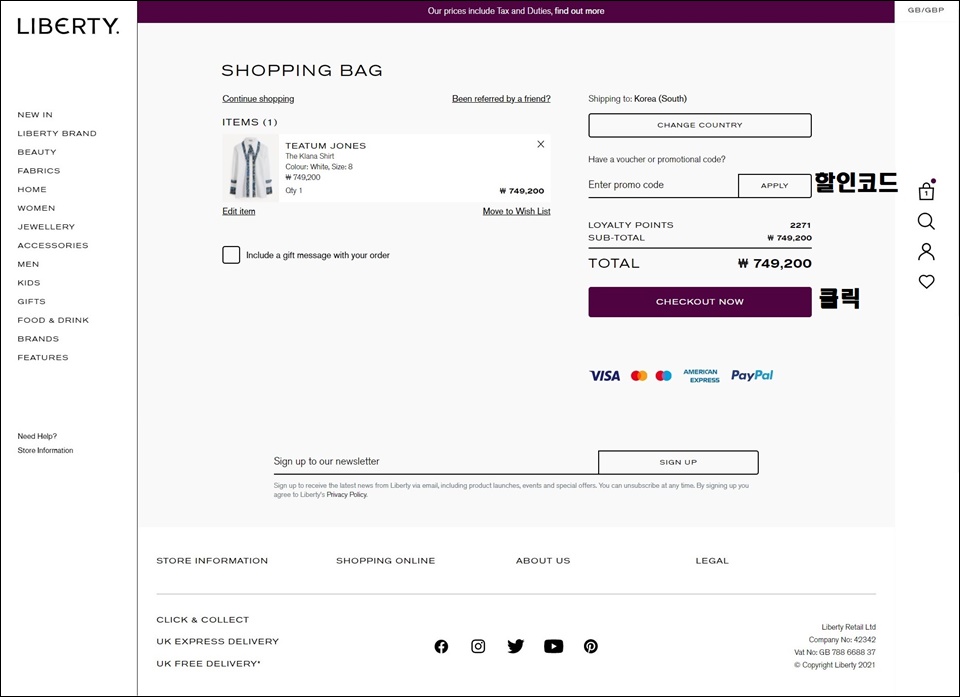Open the Privacy Policy link
This screenshot has height=697, width=960.
pyautogui.click(x=347, y=495)
